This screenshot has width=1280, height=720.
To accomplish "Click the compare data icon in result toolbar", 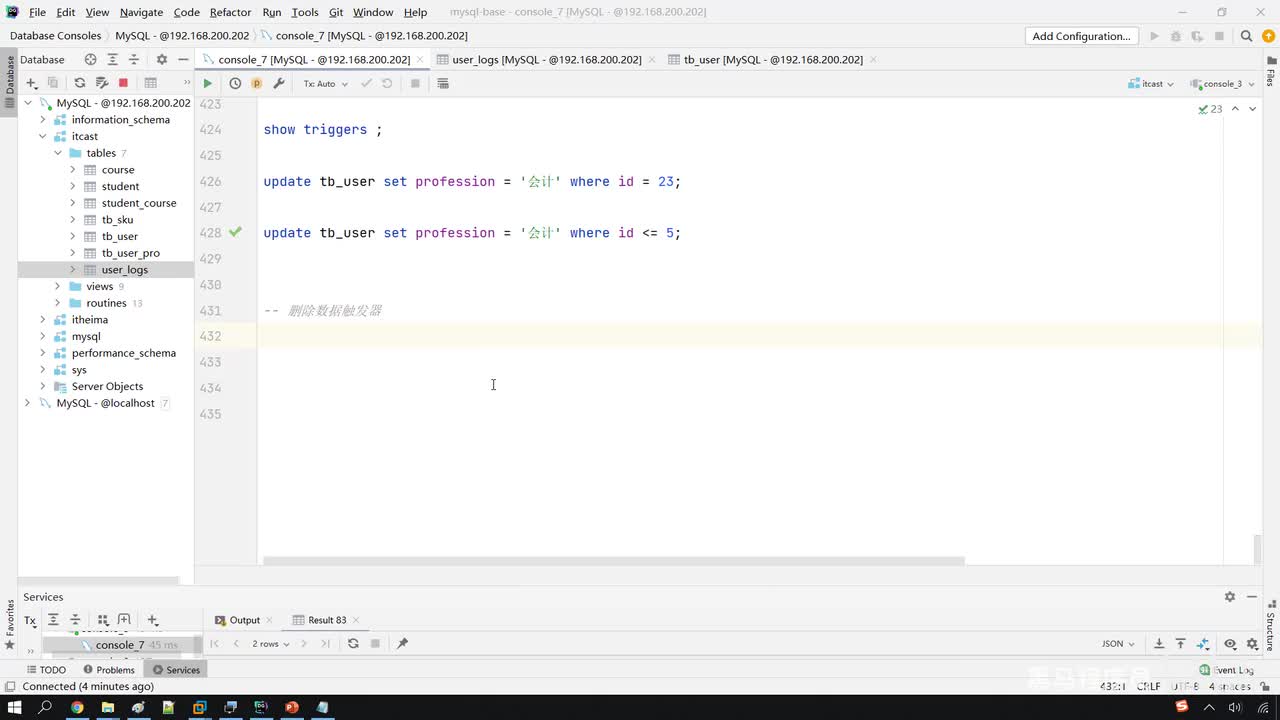I will [1203, 644].
